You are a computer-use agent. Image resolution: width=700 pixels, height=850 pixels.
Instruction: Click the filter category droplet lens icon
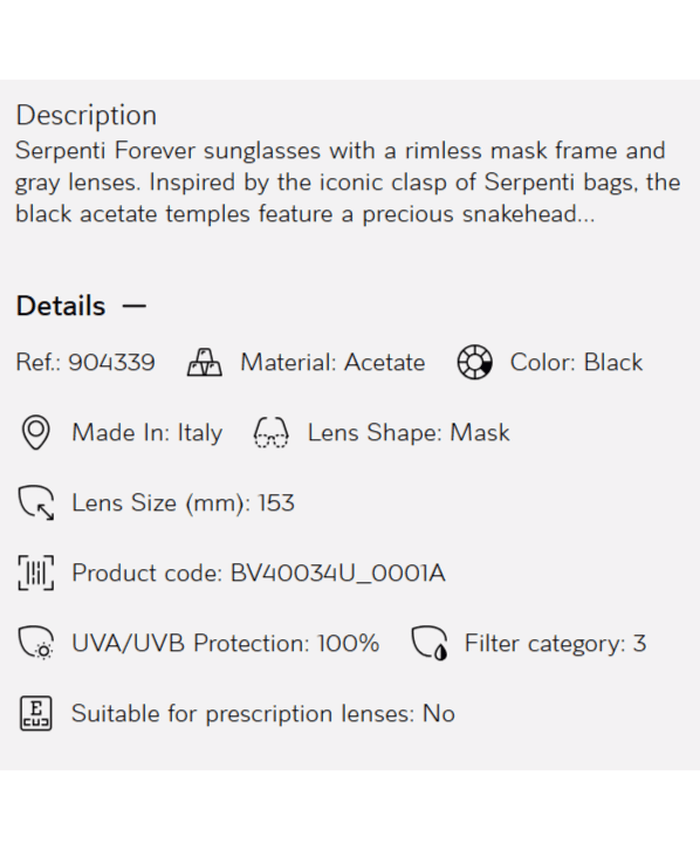[x=429, y=644]
